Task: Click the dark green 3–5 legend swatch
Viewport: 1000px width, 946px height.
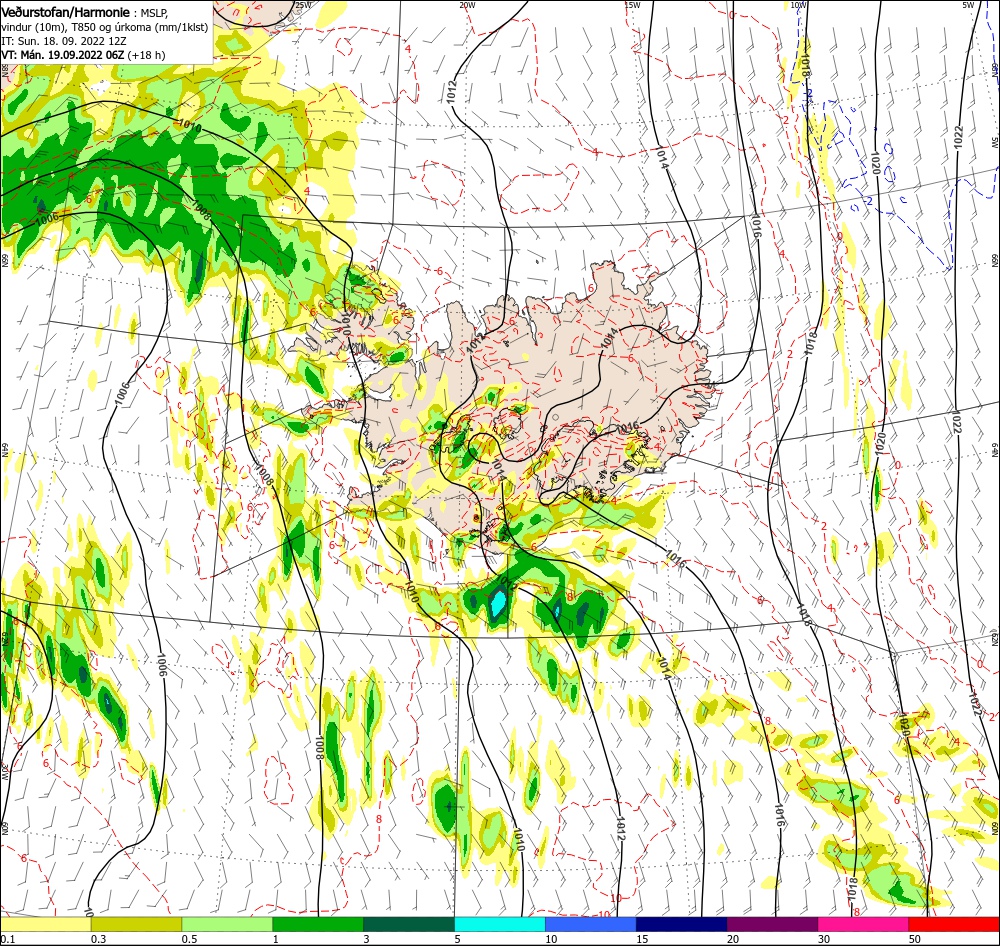Action: (409, 924)
